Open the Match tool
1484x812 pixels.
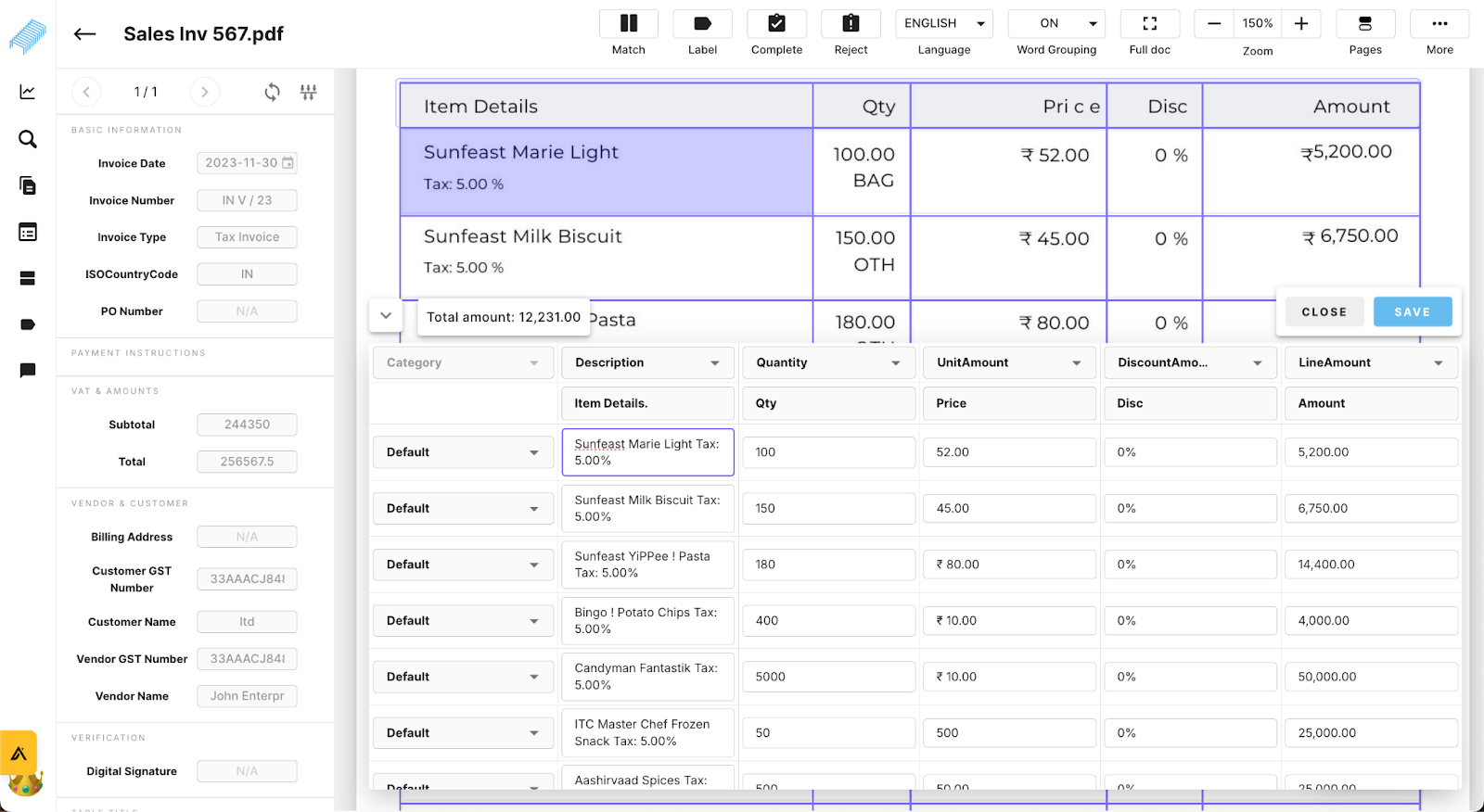coord(628,24)
